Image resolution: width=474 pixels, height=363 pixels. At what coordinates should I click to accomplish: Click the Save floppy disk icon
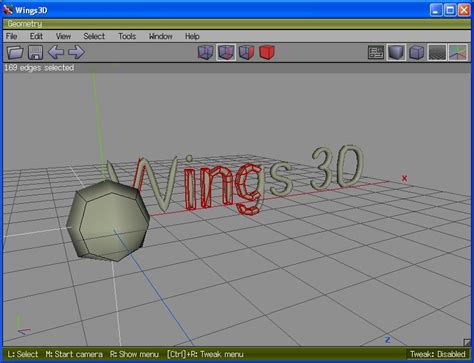point(35,52)
